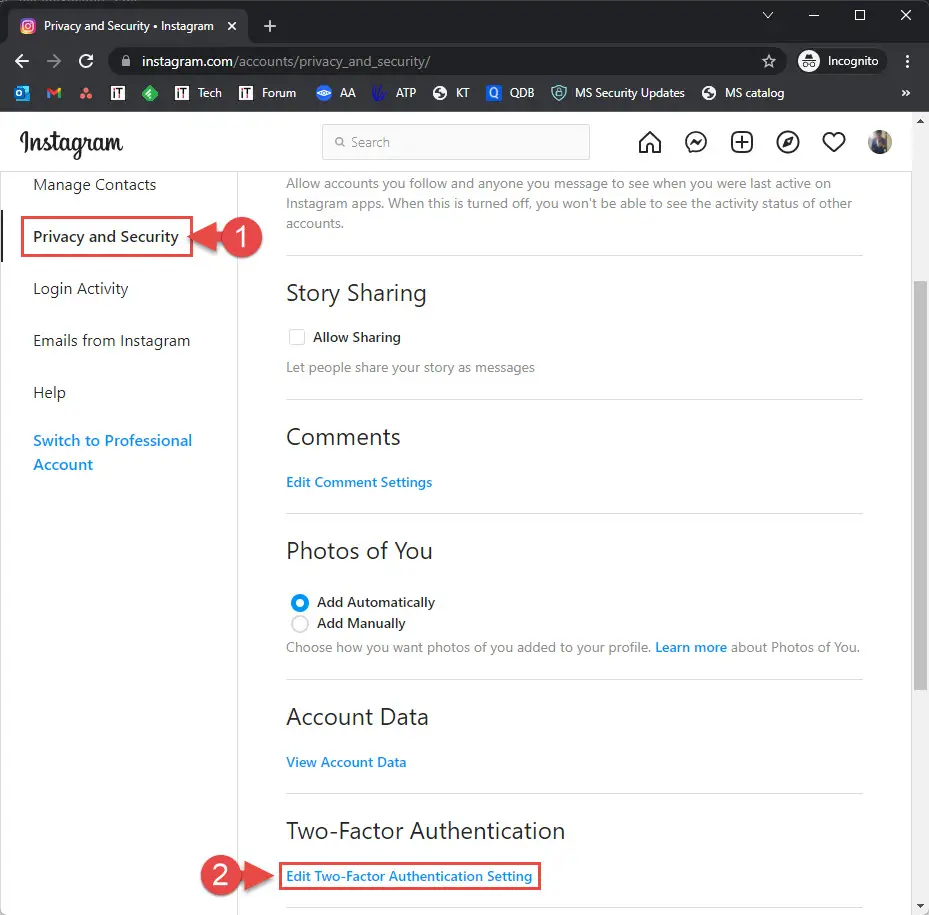Open the MS catalog bookmark
The width and height of the screenshot is (929, 915).
(x=743, y=93)
